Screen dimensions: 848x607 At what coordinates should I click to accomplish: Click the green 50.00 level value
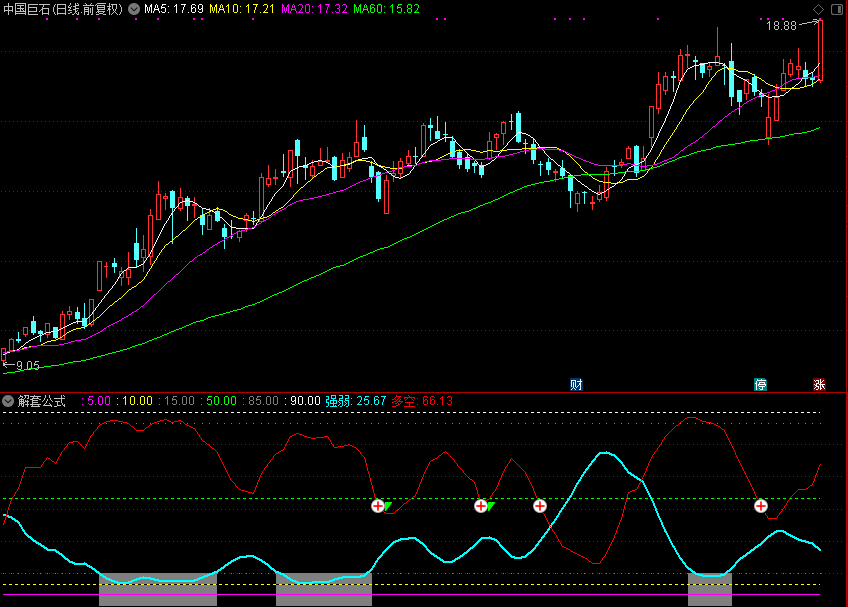point(221,401)
